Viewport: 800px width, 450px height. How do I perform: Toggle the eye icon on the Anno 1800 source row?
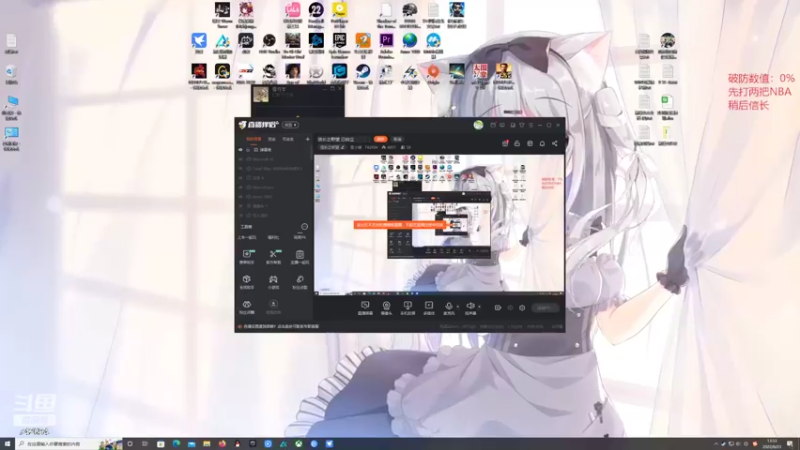tap(240, 196)
